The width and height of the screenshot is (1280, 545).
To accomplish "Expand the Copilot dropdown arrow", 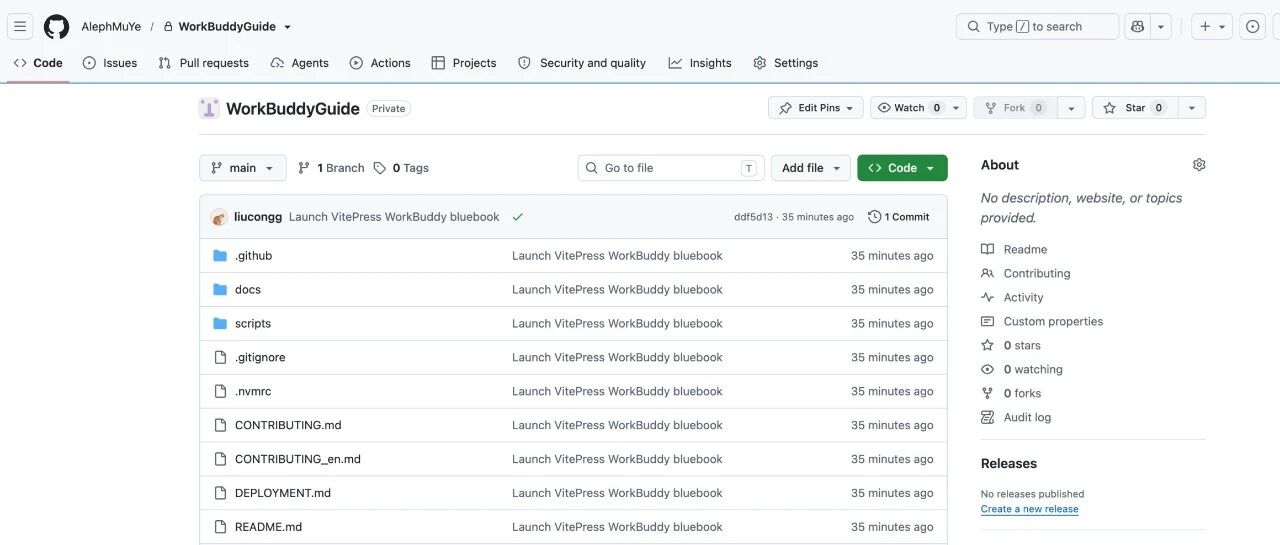I will pyautogui.click(x=1161, y=27).
